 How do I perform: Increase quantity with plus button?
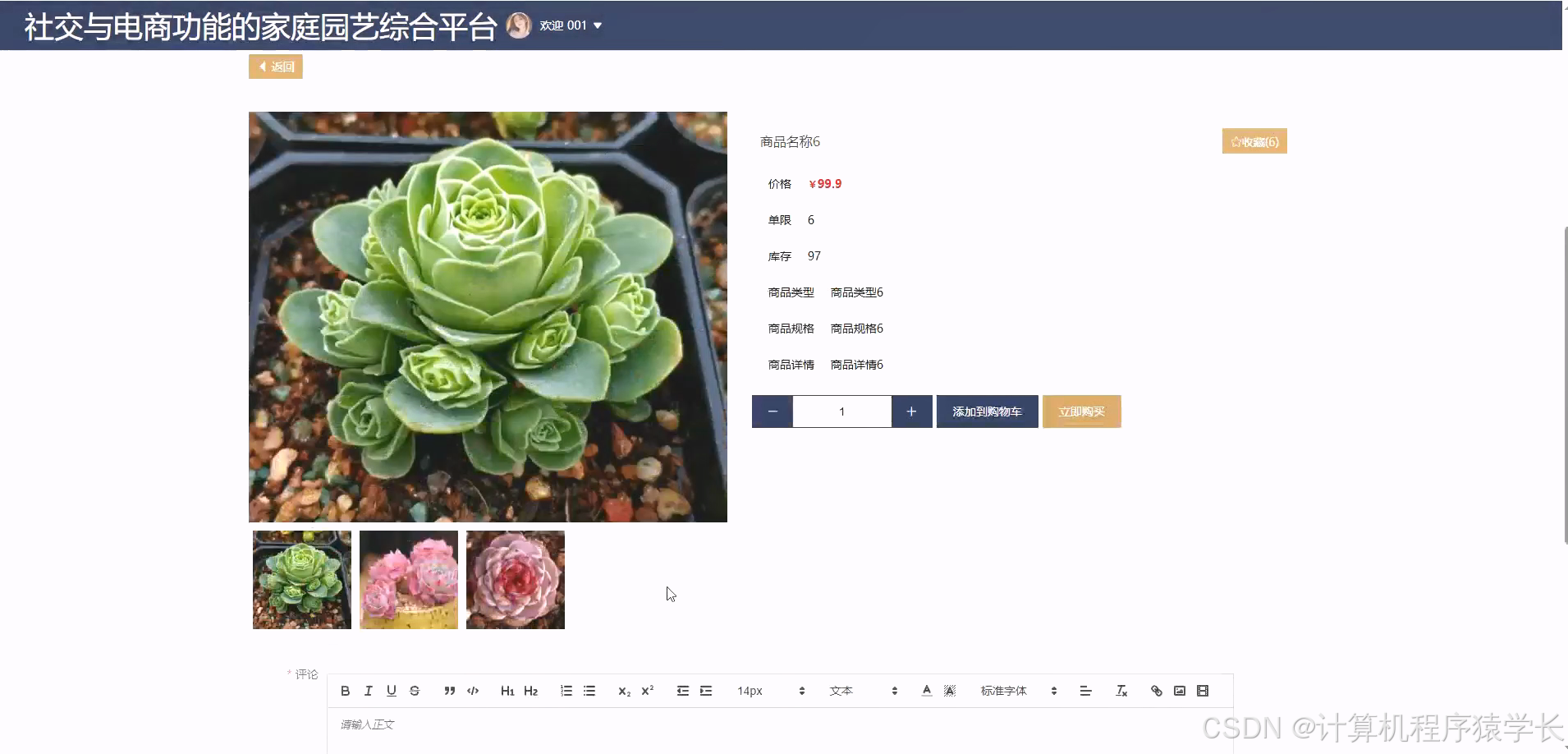click(911, 411)
